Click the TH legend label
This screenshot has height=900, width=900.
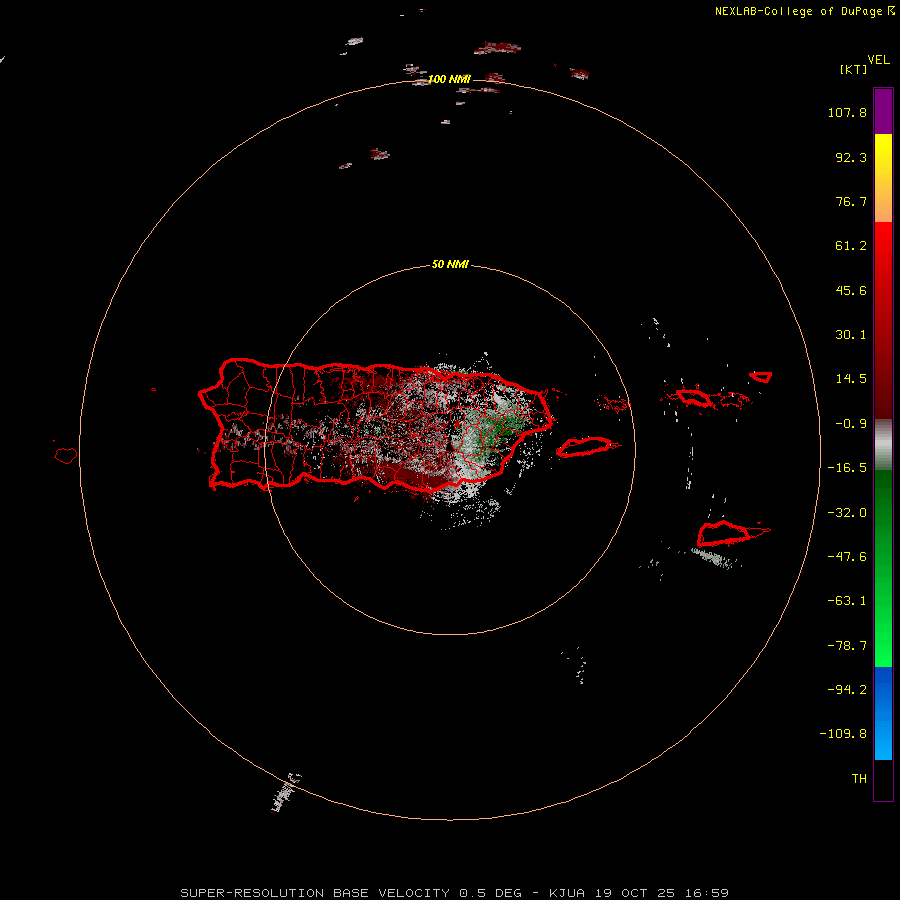[859, 779]
